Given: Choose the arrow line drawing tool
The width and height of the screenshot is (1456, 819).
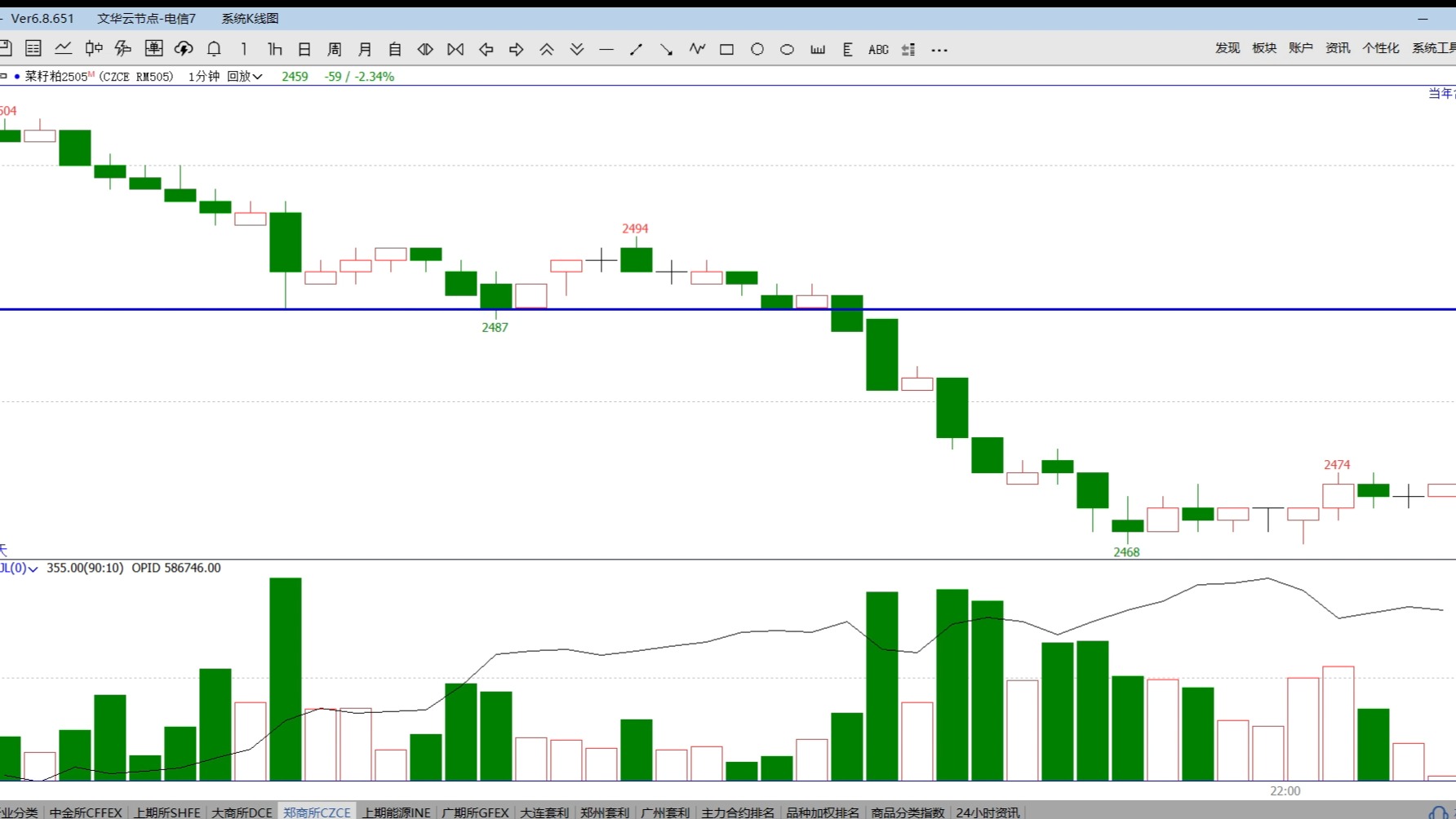Looking at the screenshot, I should coord(666,50).
